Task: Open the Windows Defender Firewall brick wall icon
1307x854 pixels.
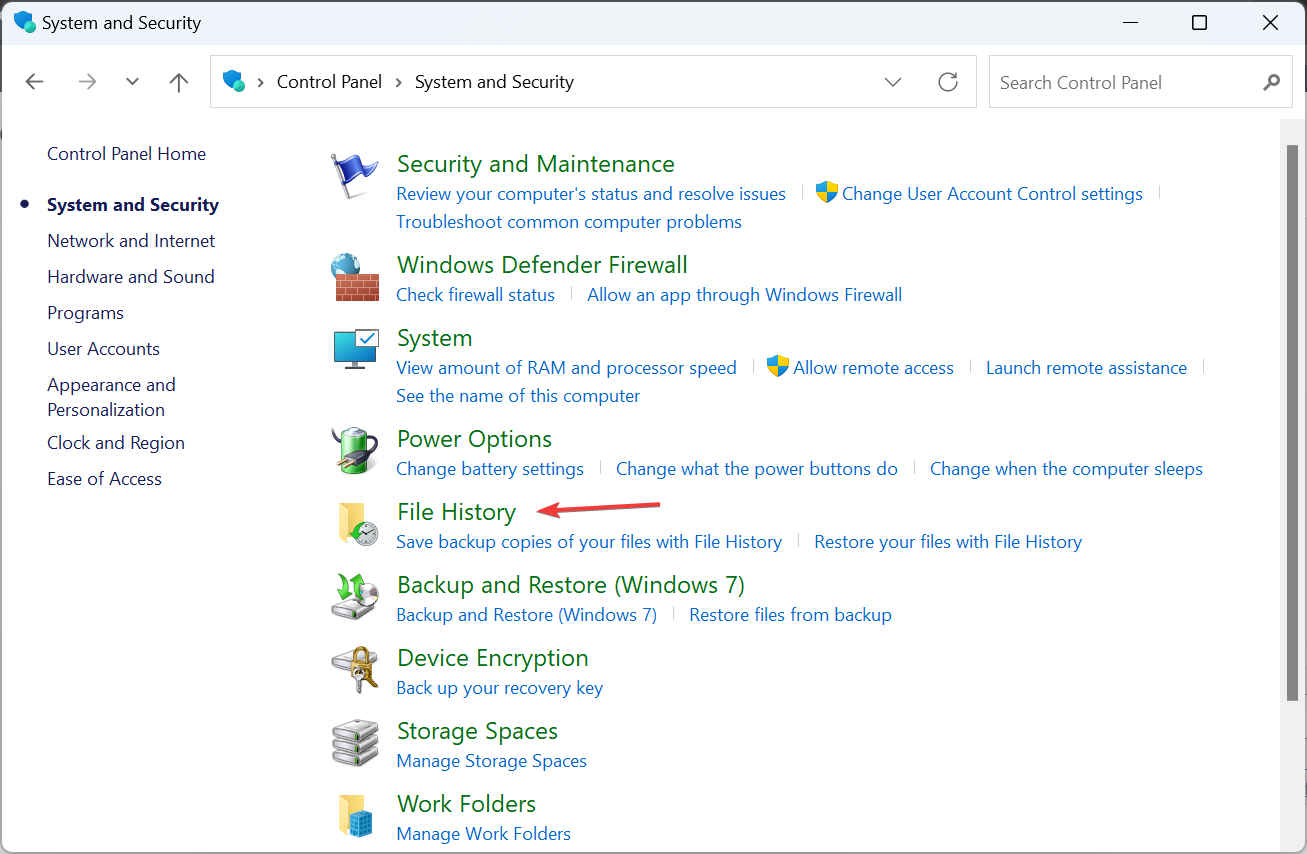Action: 356,277
